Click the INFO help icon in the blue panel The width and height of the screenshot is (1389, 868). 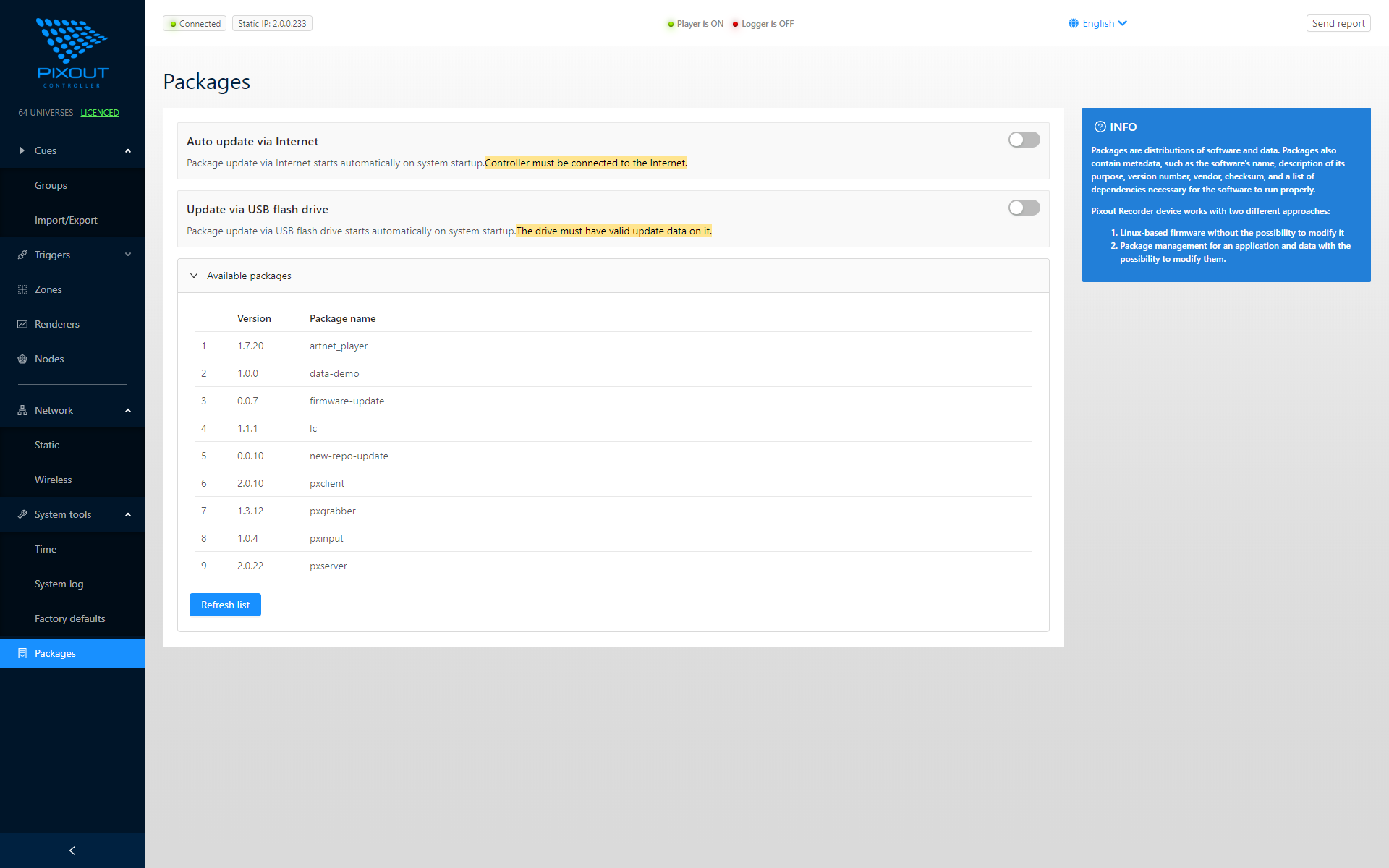(1100, 127)
